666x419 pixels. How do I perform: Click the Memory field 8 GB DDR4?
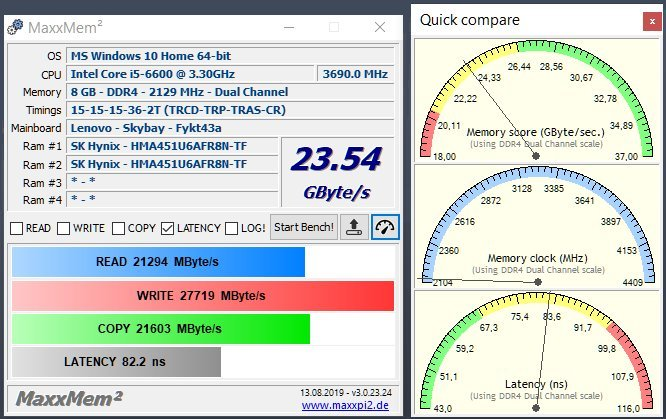230,92
